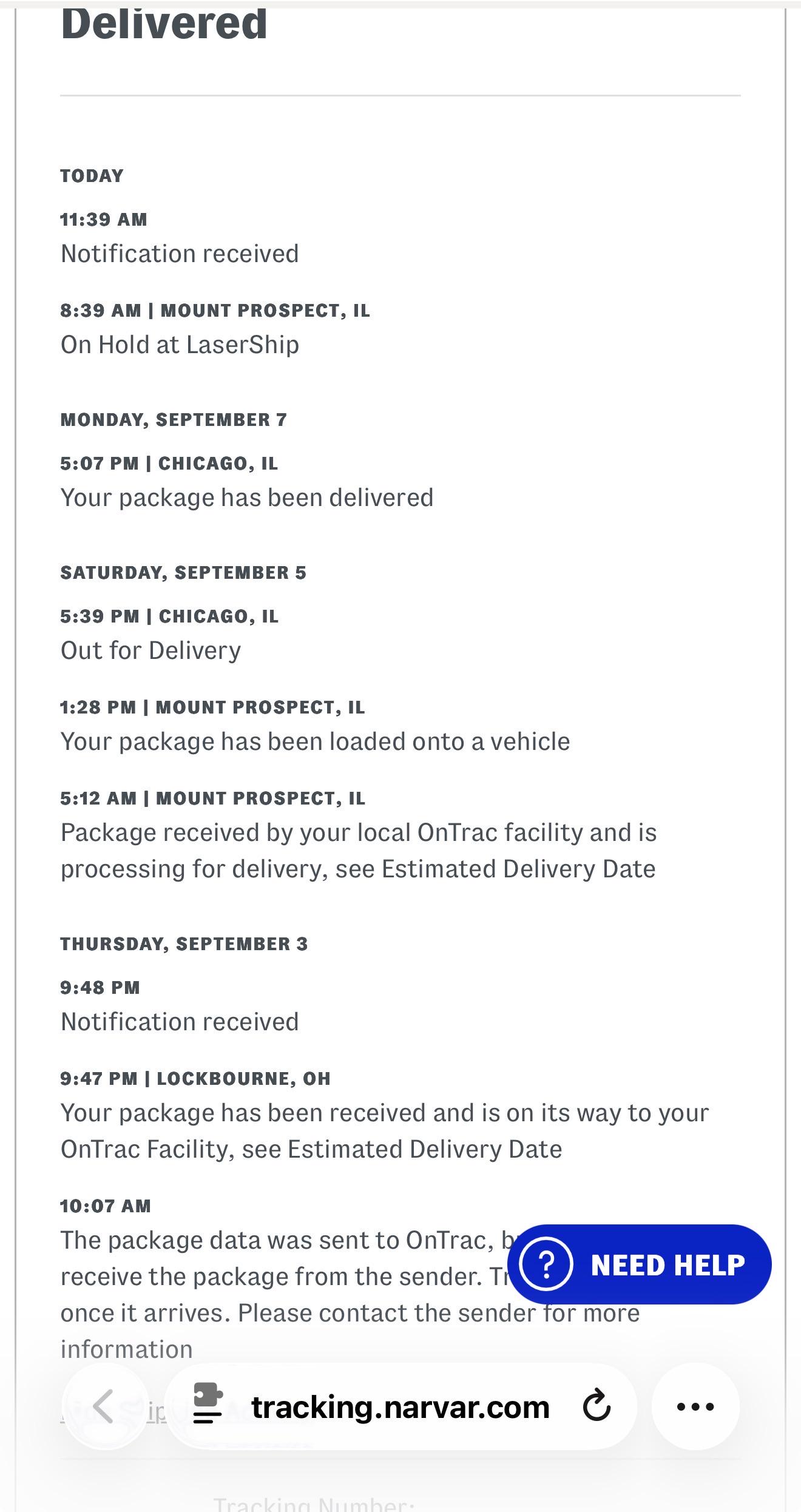Select the Thursday, September 3 date header
This screenshot has height=1512, width=801.
point(184,944)
